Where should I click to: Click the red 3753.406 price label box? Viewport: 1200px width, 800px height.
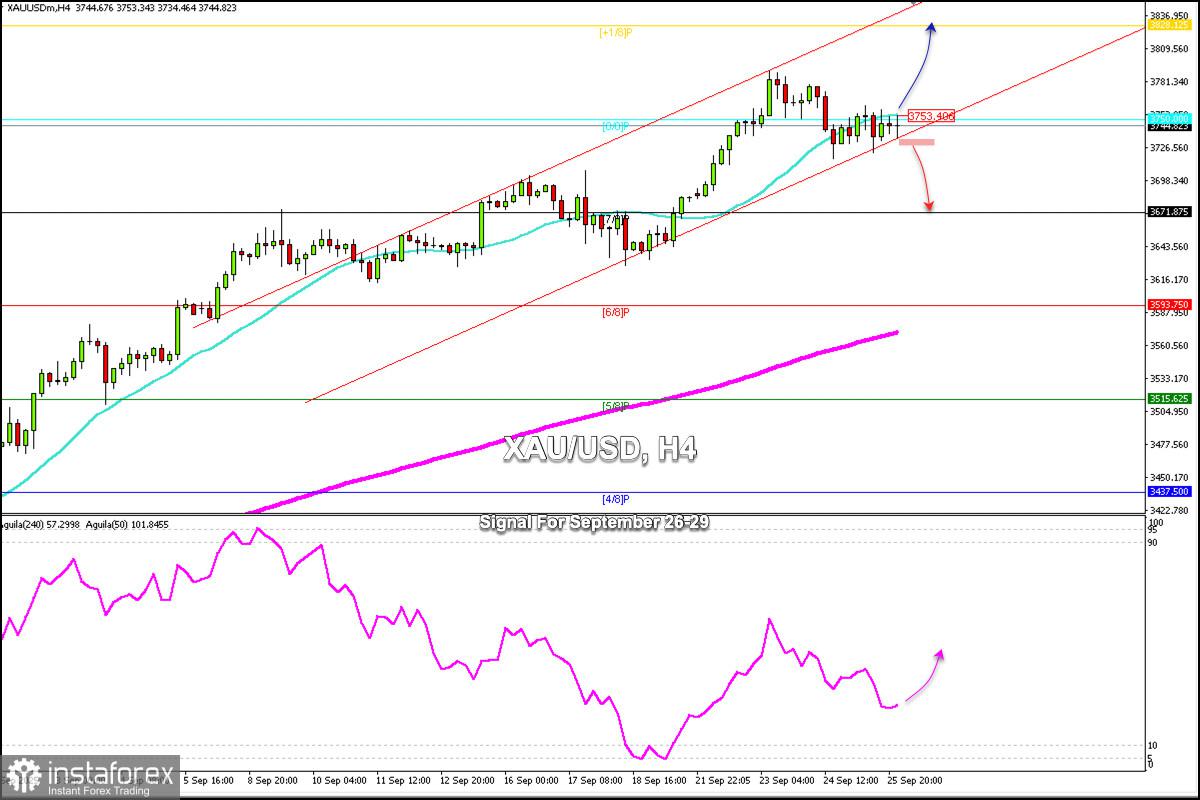(931, 116)
